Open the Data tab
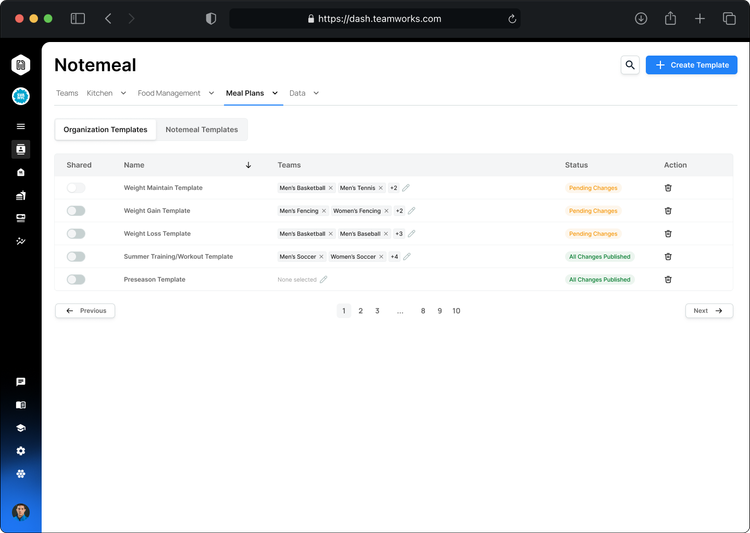This screenshot has height=533, width=750. click(x=297, y=93)
